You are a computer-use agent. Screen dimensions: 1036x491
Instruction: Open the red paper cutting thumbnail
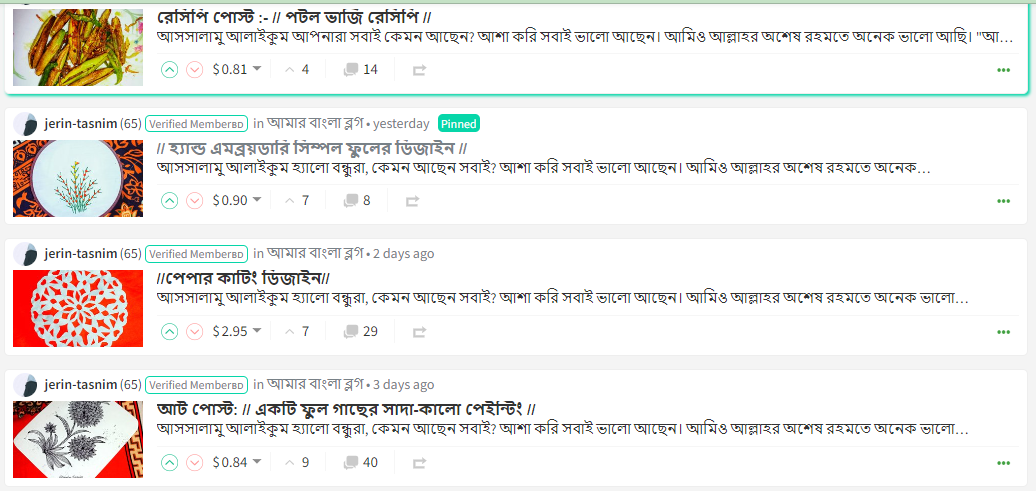pos(78,309)
